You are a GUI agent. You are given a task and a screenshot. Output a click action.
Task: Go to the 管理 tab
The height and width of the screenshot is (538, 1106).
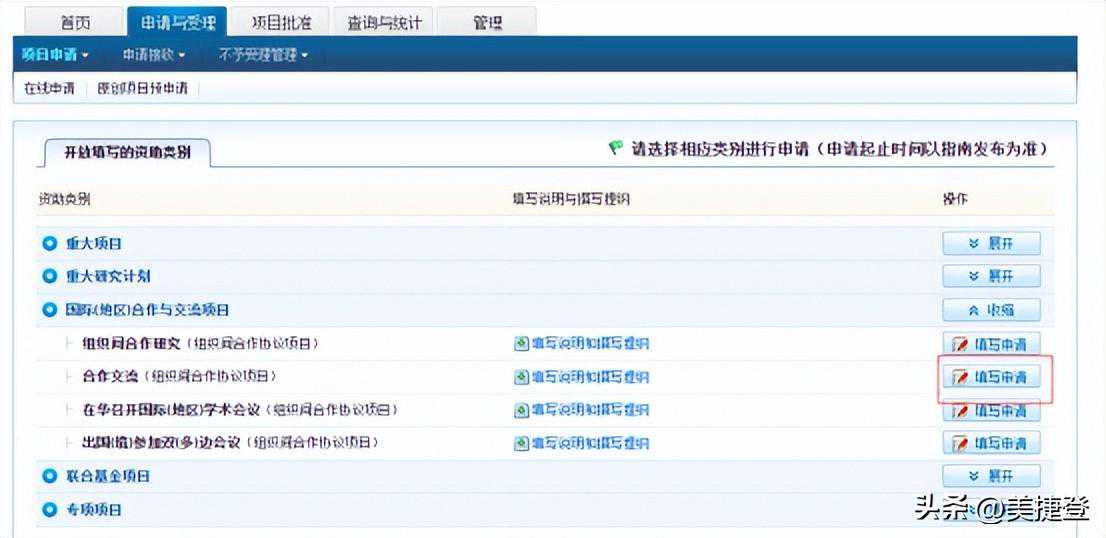[487, 23]
